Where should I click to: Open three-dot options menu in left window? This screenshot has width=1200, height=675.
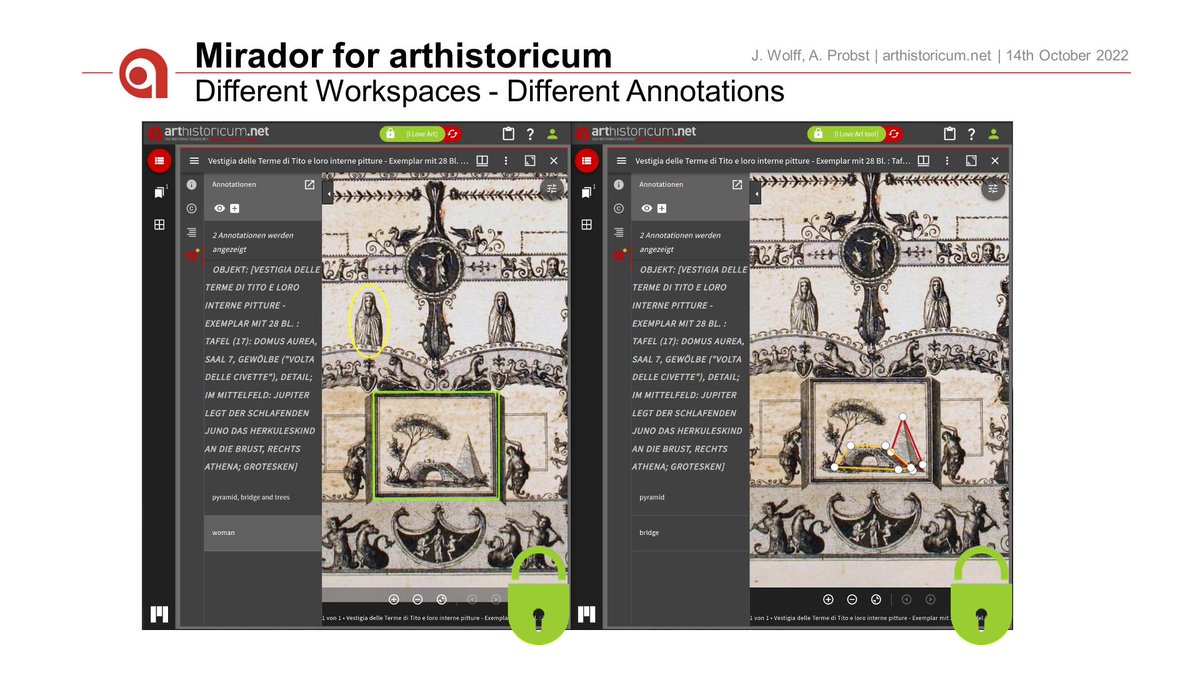coord(507,161)
